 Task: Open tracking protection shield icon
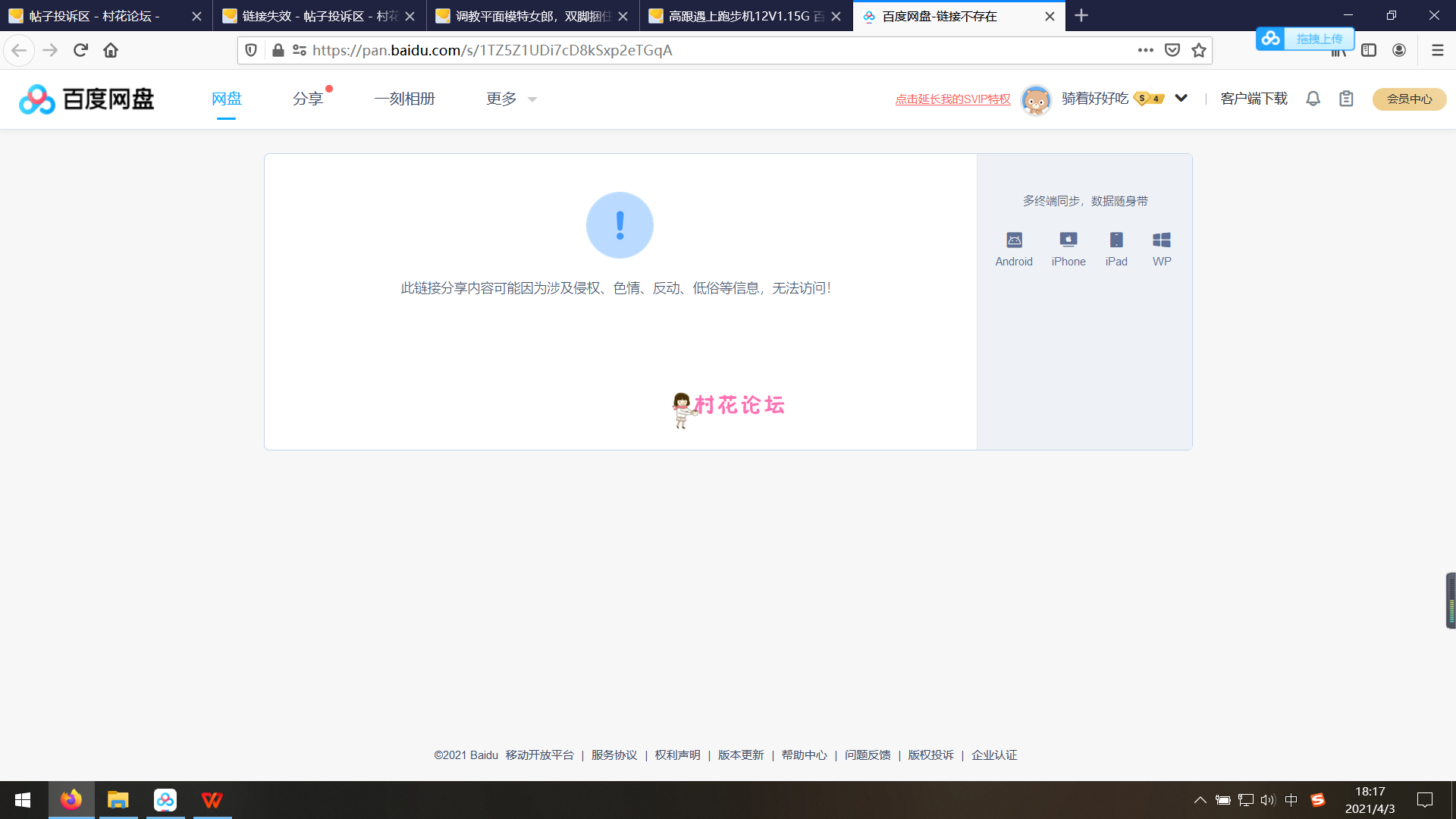pyautogui.click(x=251, y=50)
